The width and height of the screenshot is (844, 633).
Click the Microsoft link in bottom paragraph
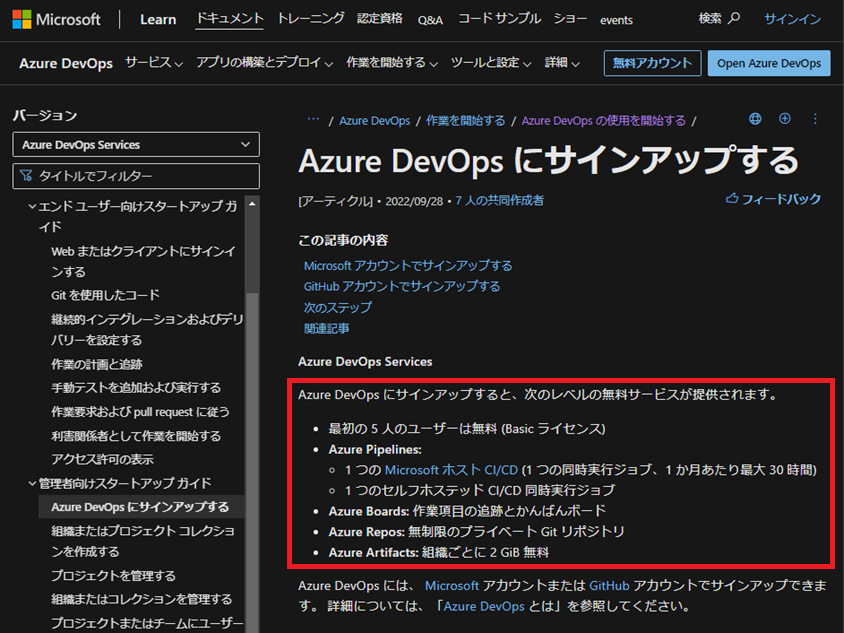pyautogui.click(x=452, y=586)
